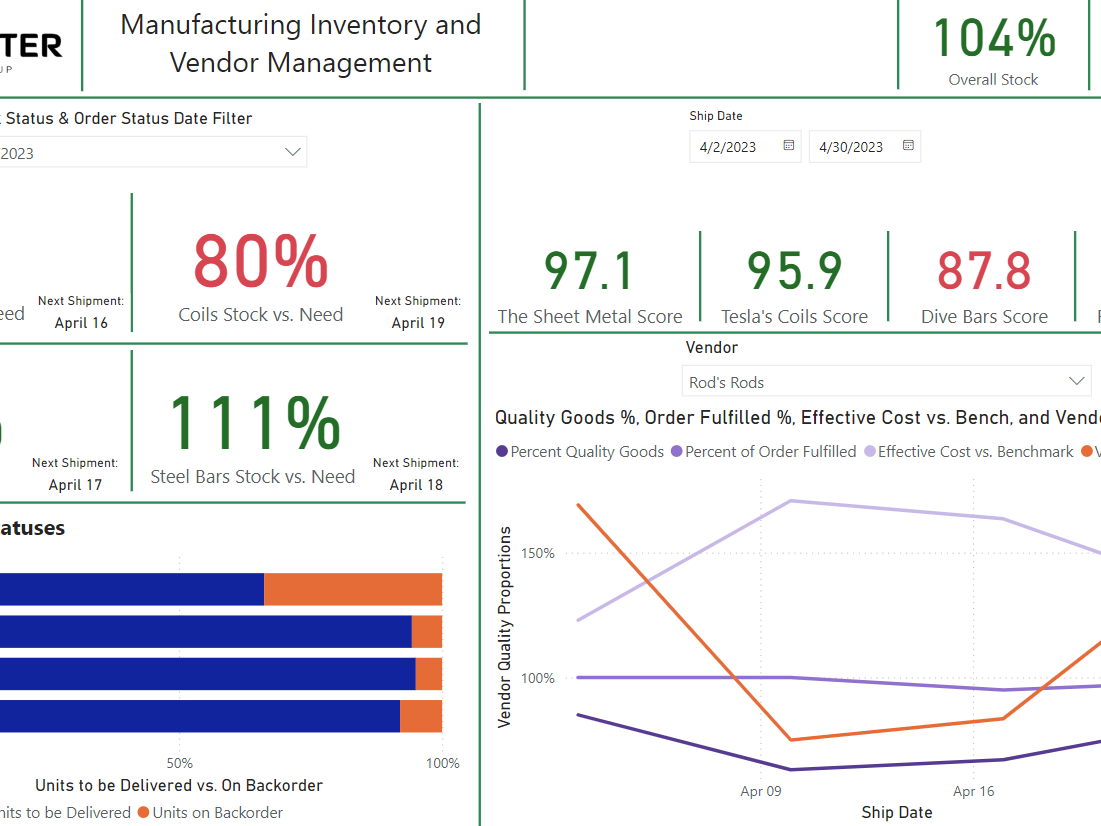Click the Next Shipment April 17 text
This screenshot has width=1101, height=826.
(x=75, y=474)
